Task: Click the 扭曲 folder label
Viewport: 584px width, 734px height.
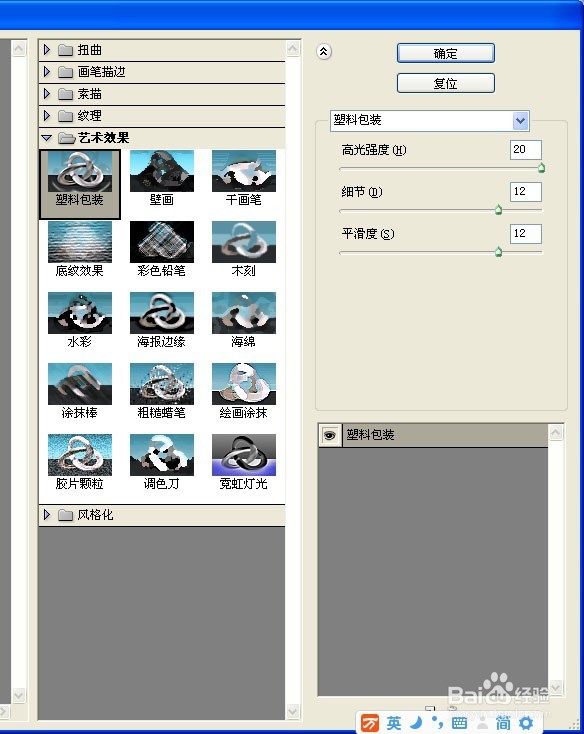Action: tap(89, 50)
